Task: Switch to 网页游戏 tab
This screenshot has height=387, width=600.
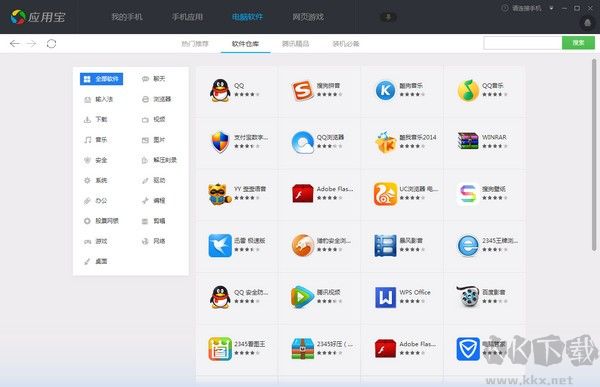Action: pyautogui.click(x=308, y=17)
